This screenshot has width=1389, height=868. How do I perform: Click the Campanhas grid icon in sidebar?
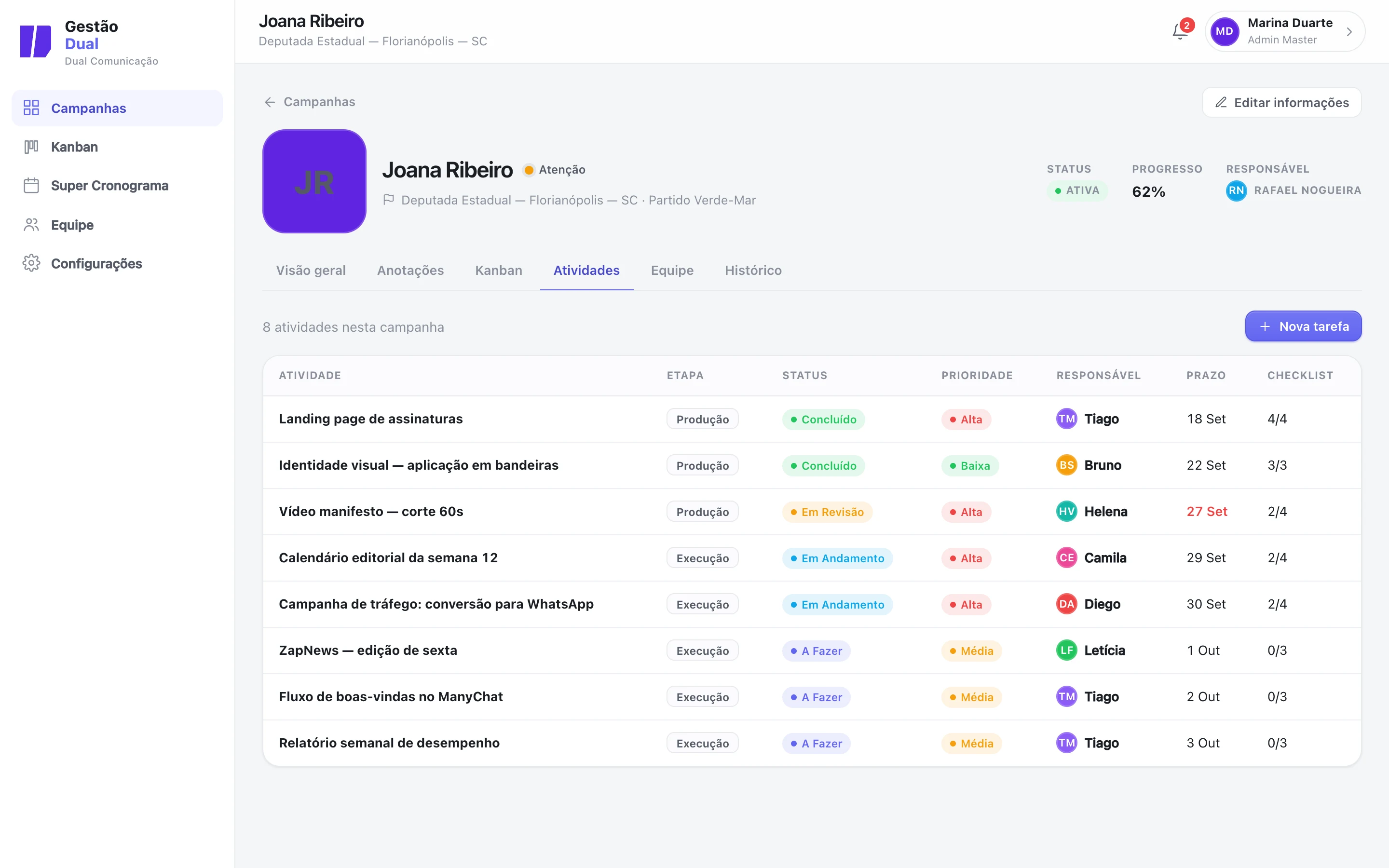(31, 108)
